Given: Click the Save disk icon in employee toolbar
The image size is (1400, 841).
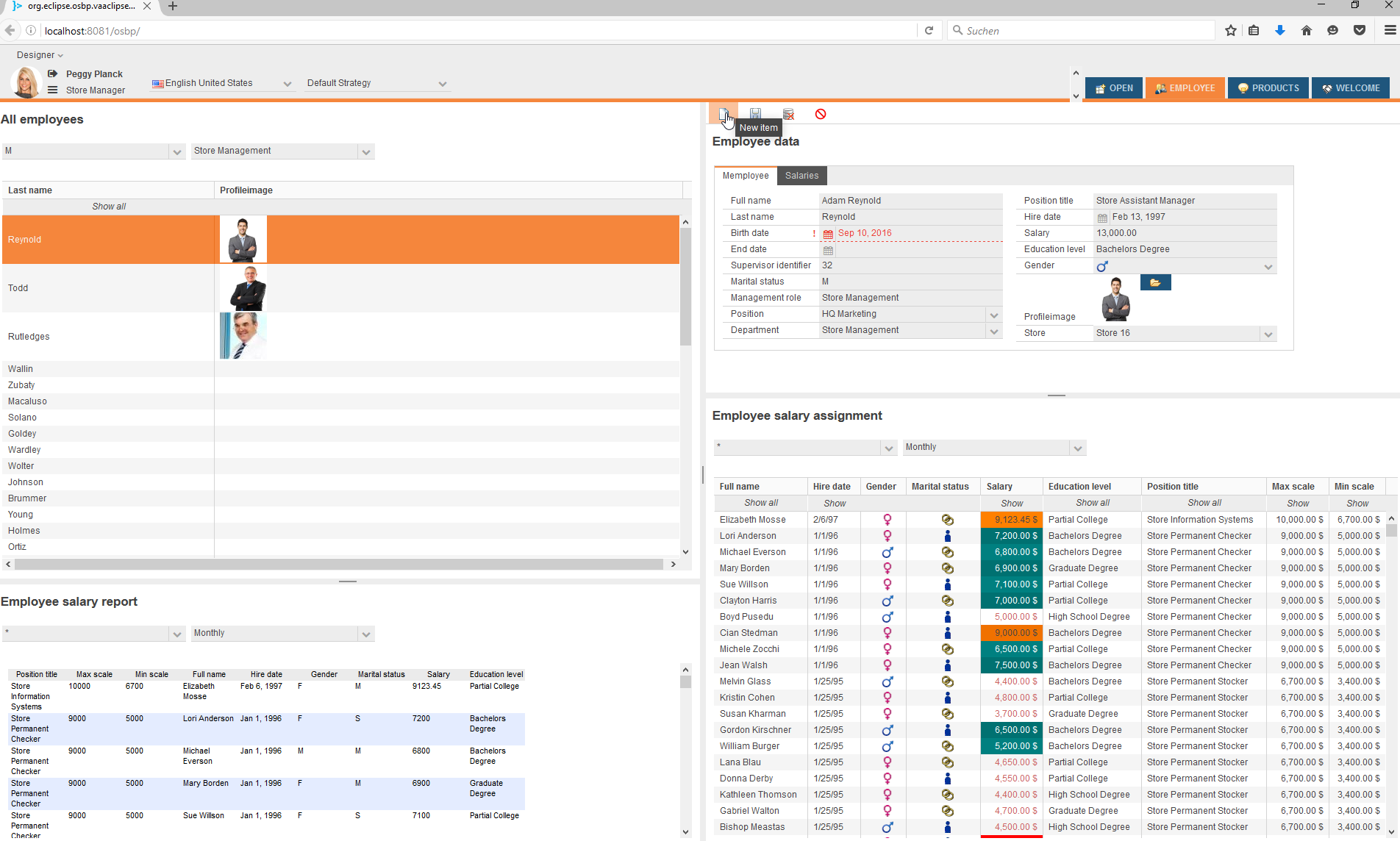Looking at the screenshot, I should 755,114.
